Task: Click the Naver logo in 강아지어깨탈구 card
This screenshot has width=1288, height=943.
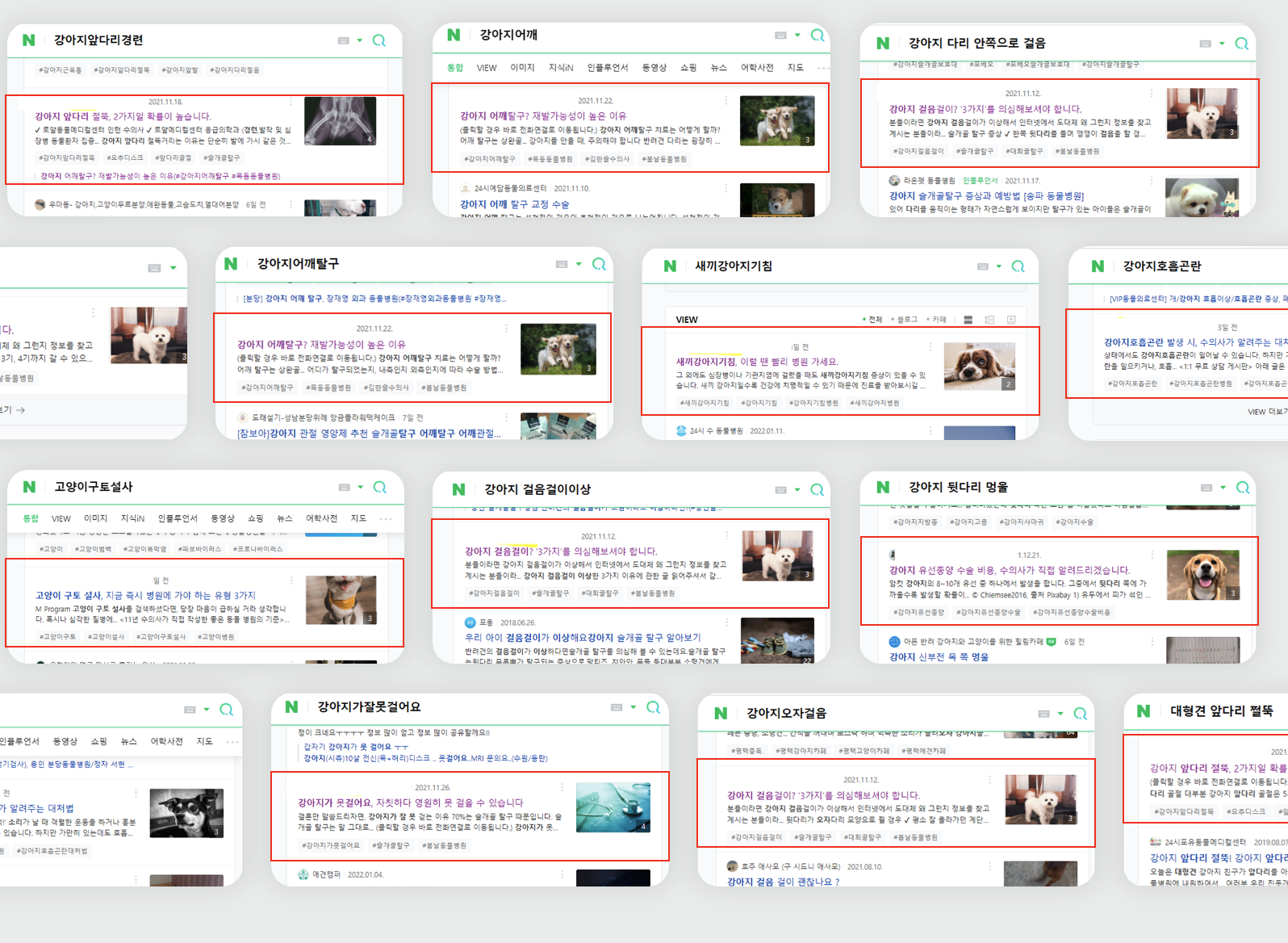Action: (x=231, y=264)
